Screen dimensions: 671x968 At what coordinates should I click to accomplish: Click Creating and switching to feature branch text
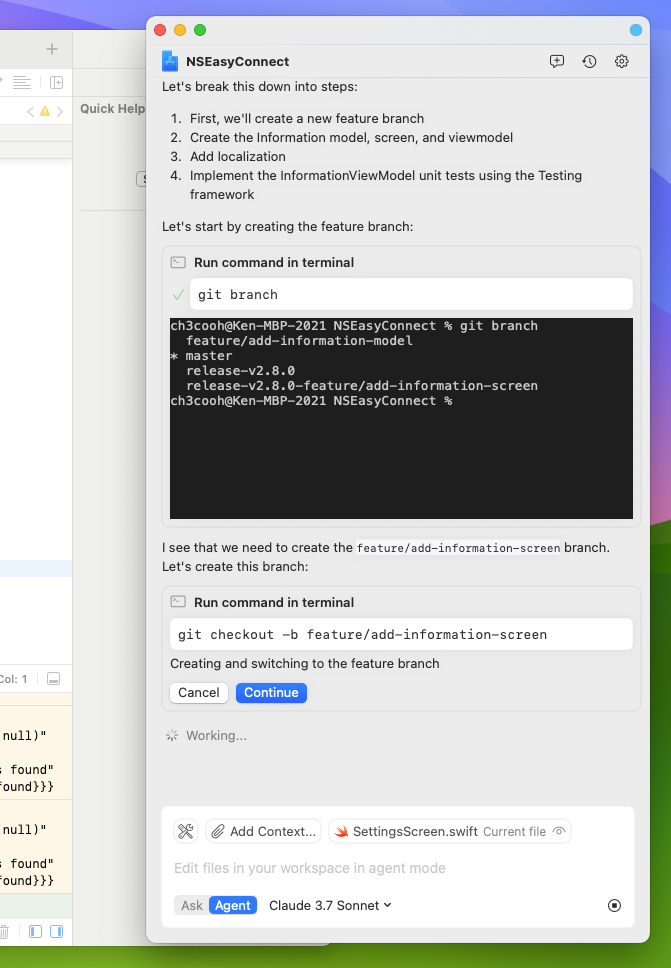(305, 664)
